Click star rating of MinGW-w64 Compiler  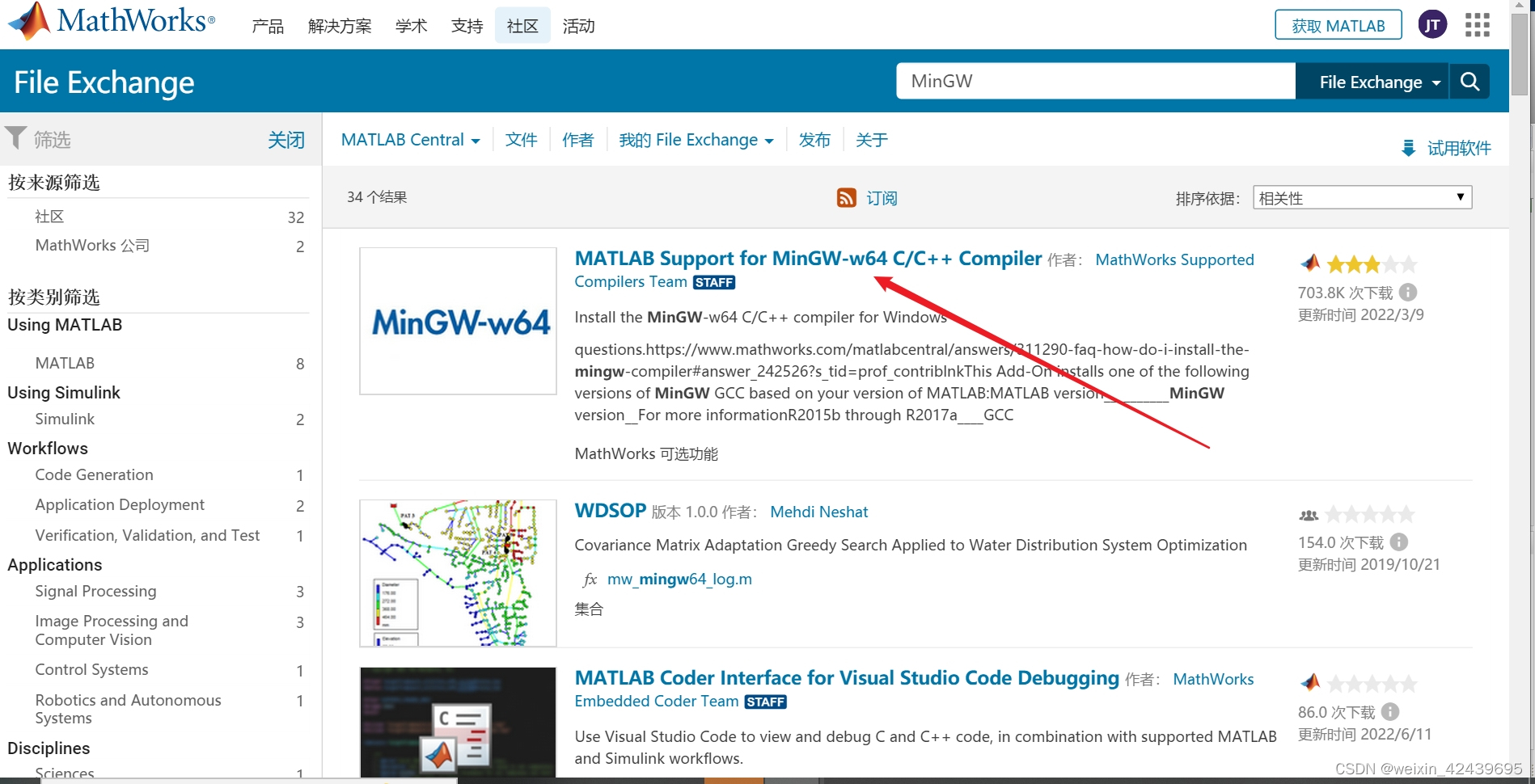pyautogui.click(x=1372, y=264)
